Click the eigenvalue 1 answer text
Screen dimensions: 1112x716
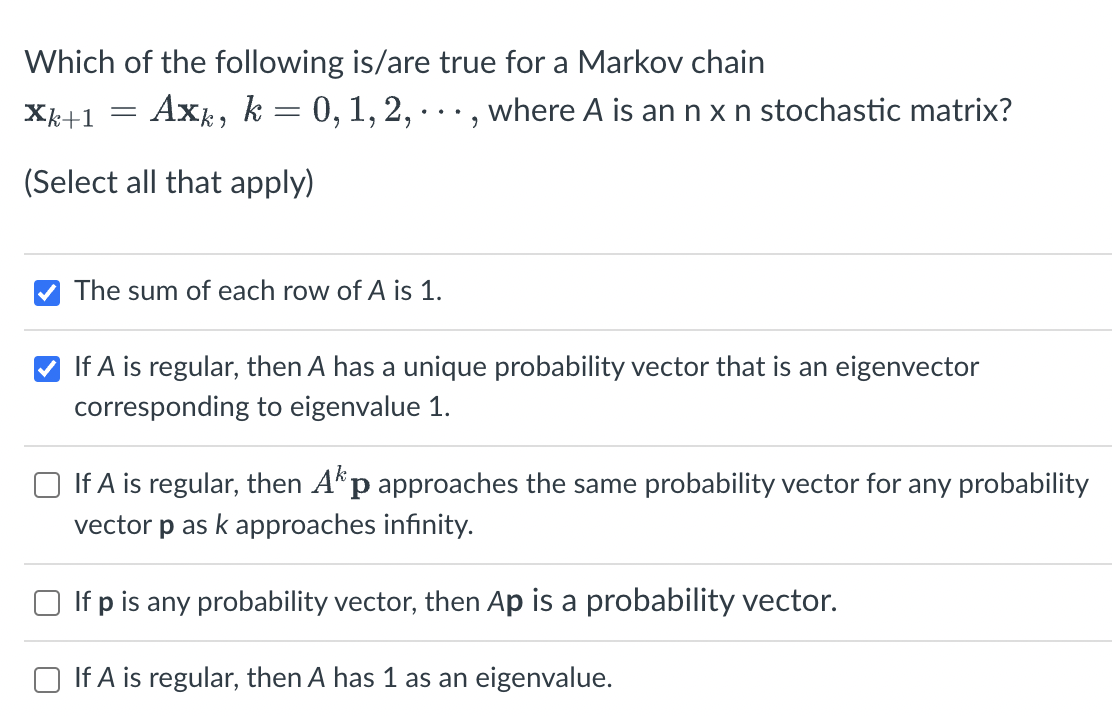point(343,678)
